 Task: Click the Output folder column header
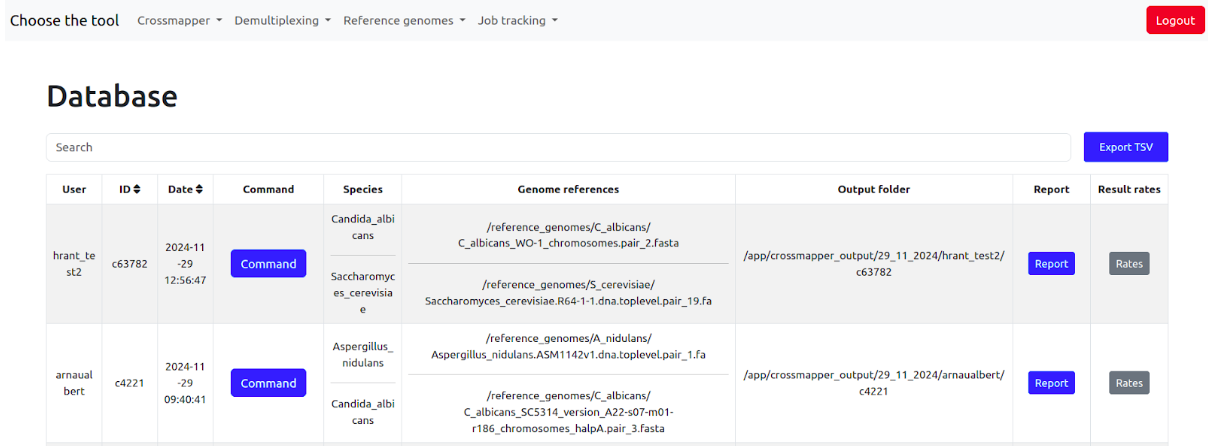coord(873,189)
